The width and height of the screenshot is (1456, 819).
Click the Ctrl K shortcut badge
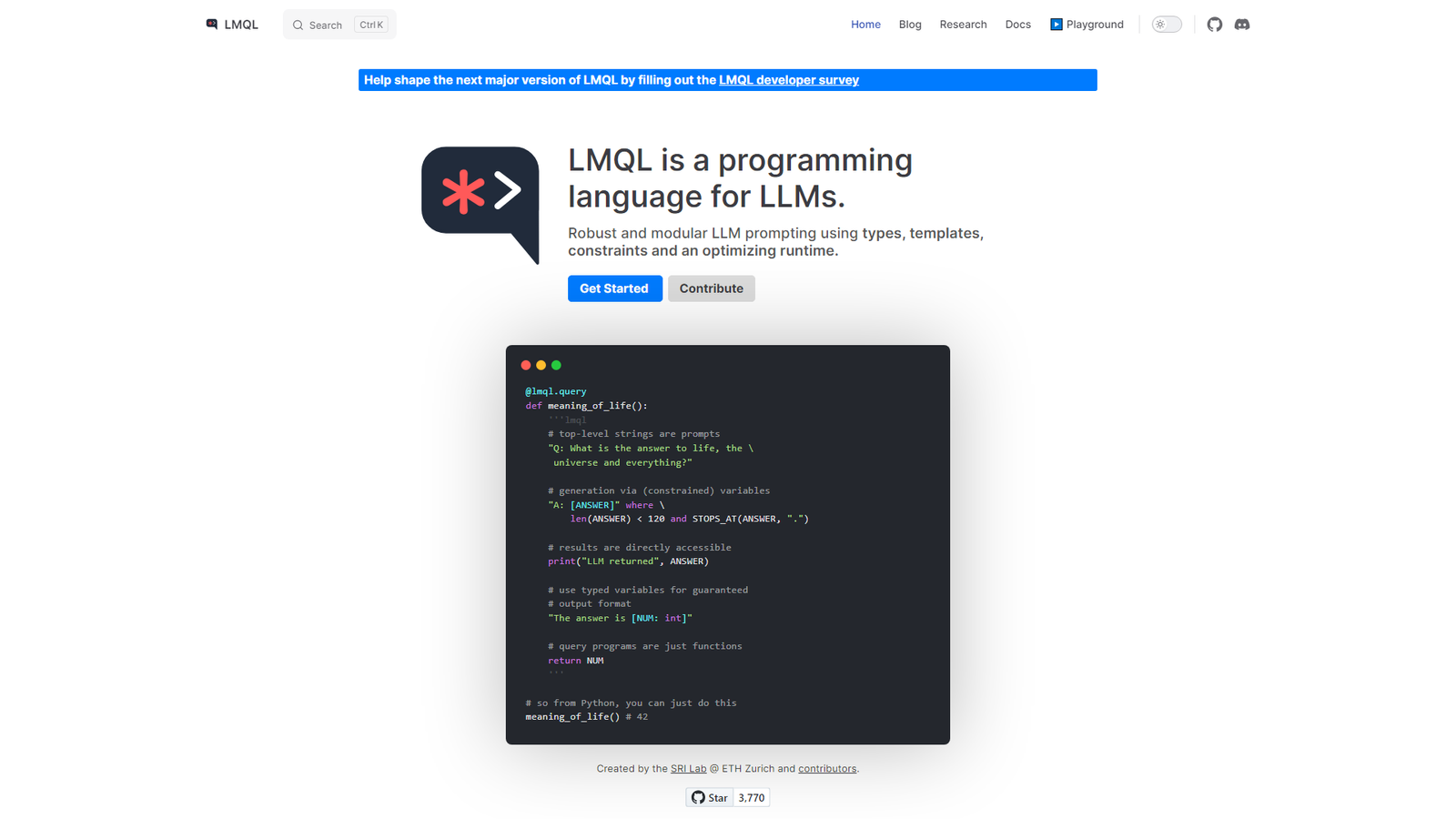point(371,25)
